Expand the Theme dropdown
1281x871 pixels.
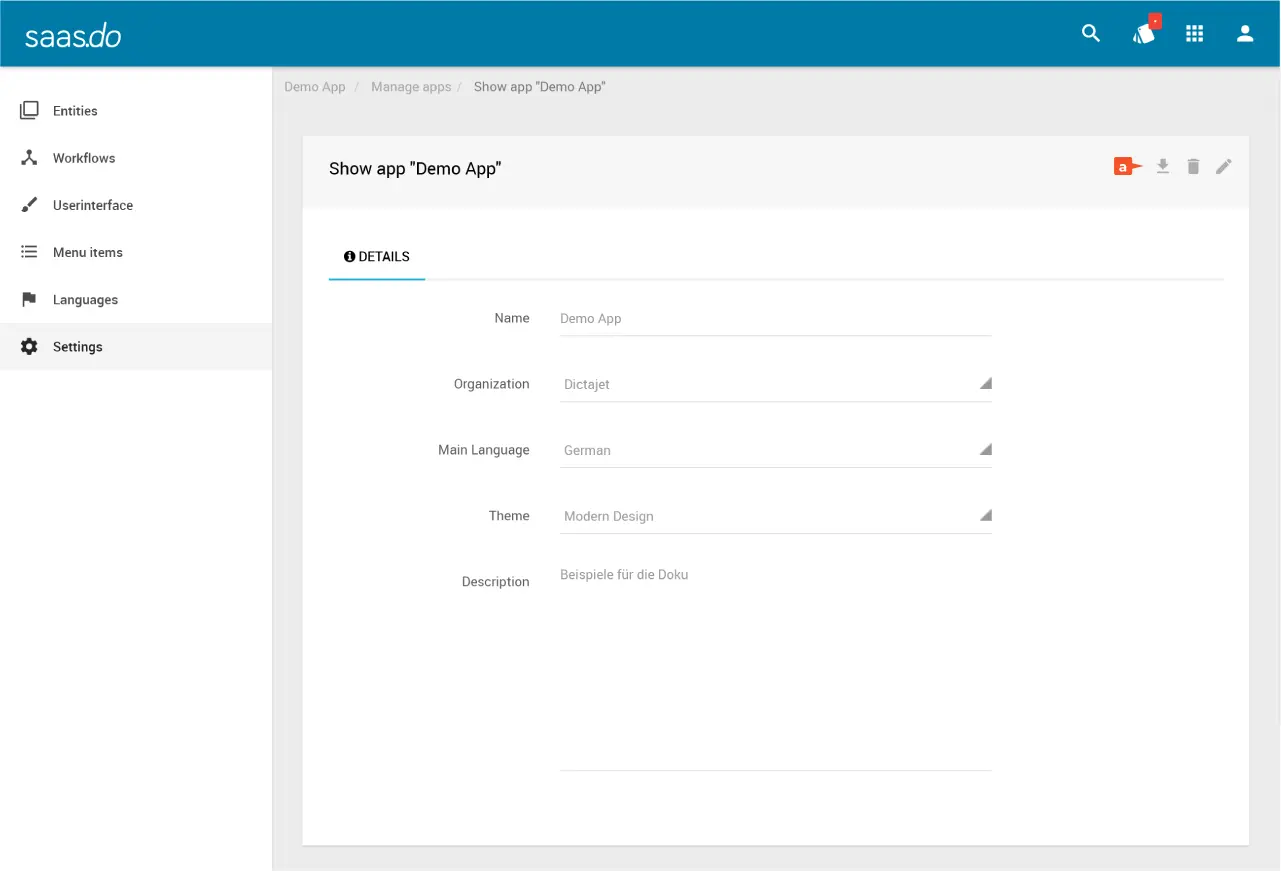775,516
